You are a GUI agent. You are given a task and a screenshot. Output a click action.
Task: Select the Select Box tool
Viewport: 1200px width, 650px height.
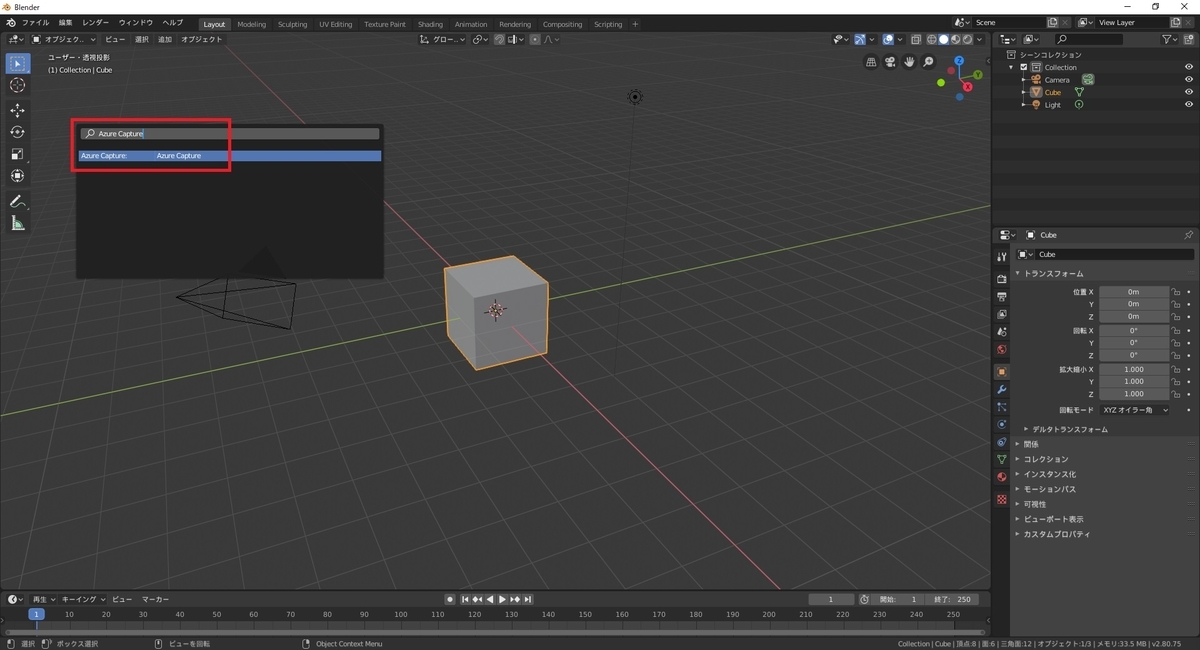point(17,63)
